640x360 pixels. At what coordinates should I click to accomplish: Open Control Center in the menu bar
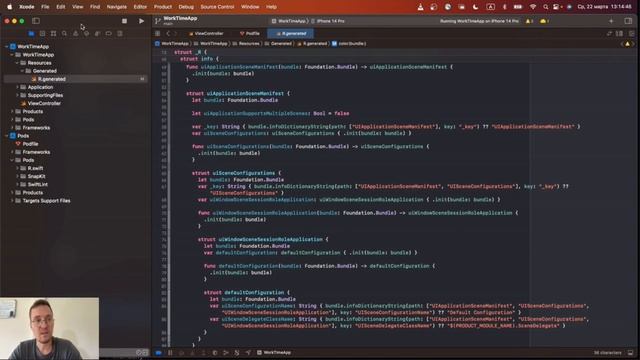(x=556, y=7)
